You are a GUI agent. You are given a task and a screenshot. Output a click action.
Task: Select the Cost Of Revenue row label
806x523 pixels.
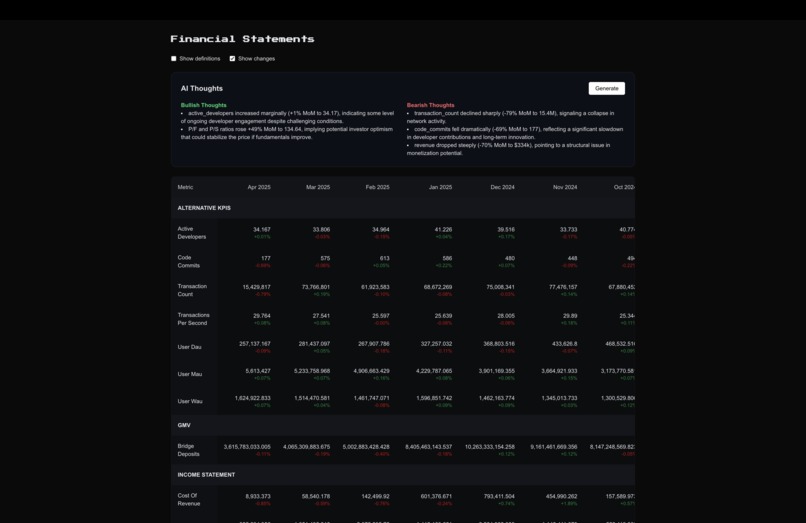[x=187, y=500]
